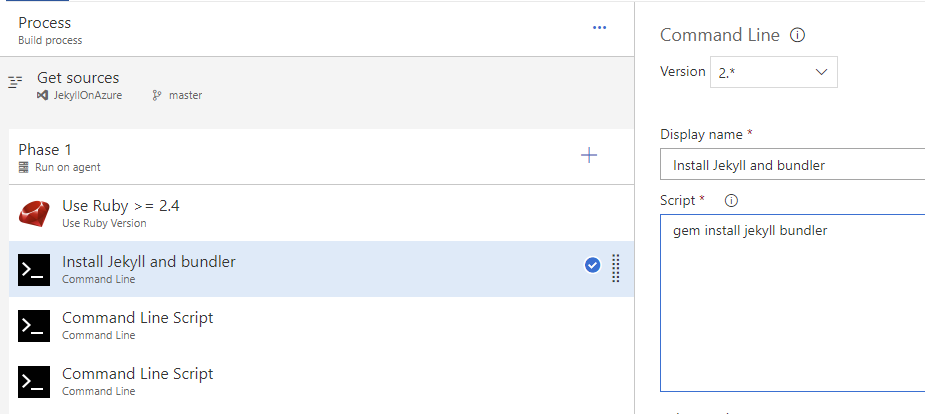925x414 pixels.
Task: Click the plus icon to add task to Phase 1
Action: [589, 155]
